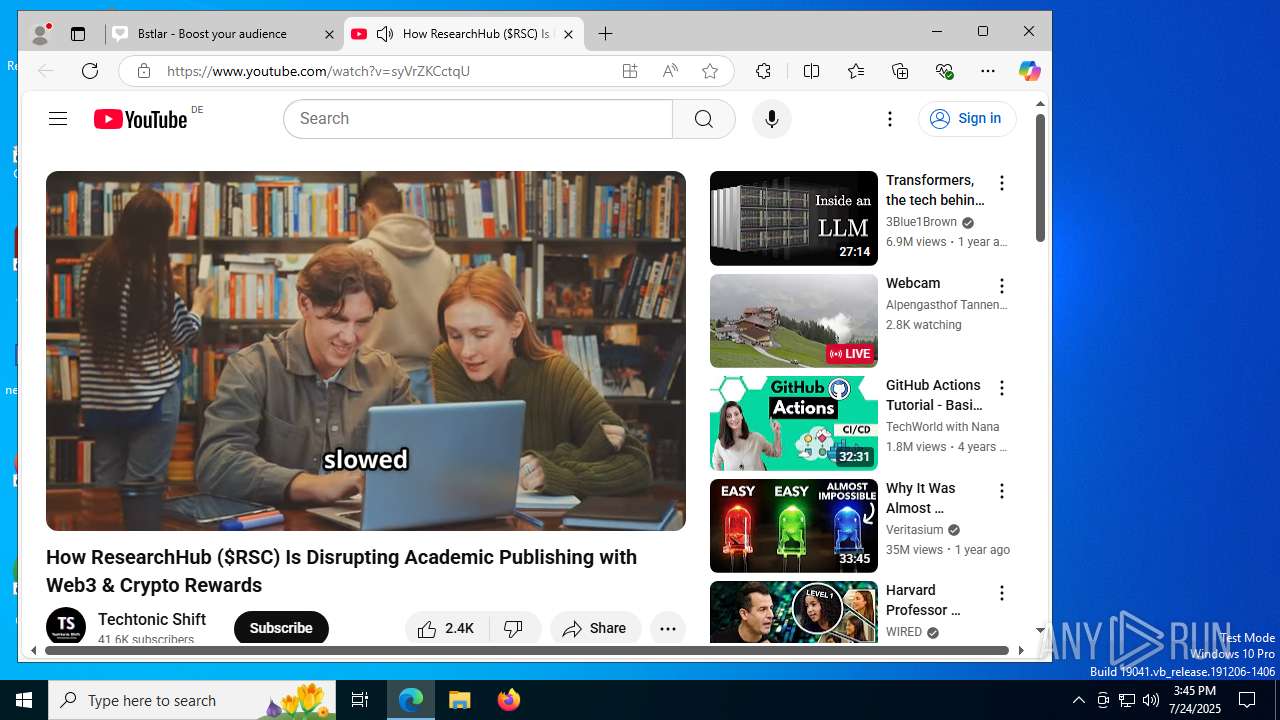Click the vertical page scrollbar thumb
1280x720 pixels.
tap(1040, 178)
